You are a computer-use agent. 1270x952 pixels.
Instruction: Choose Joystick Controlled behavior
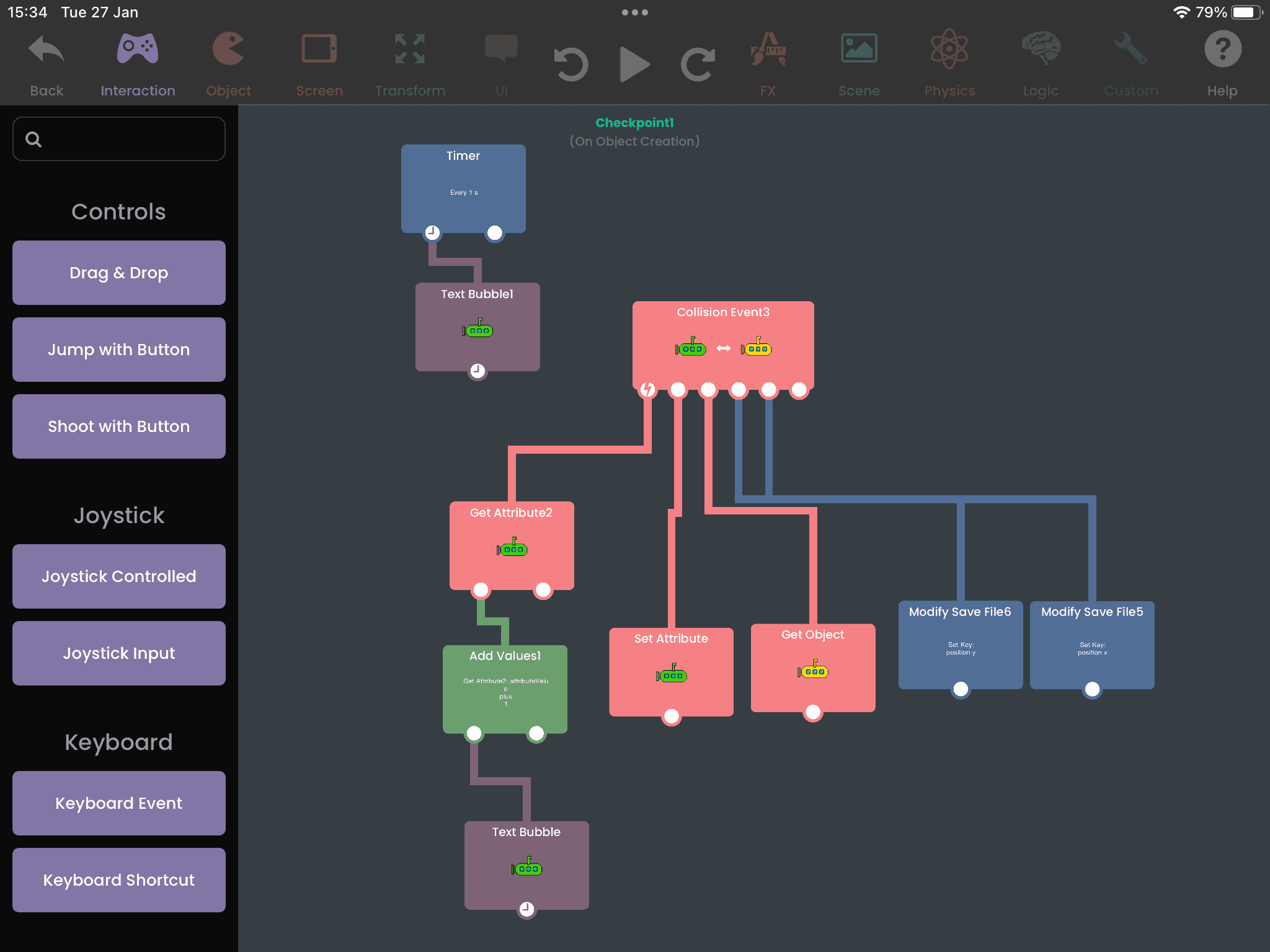119,576
